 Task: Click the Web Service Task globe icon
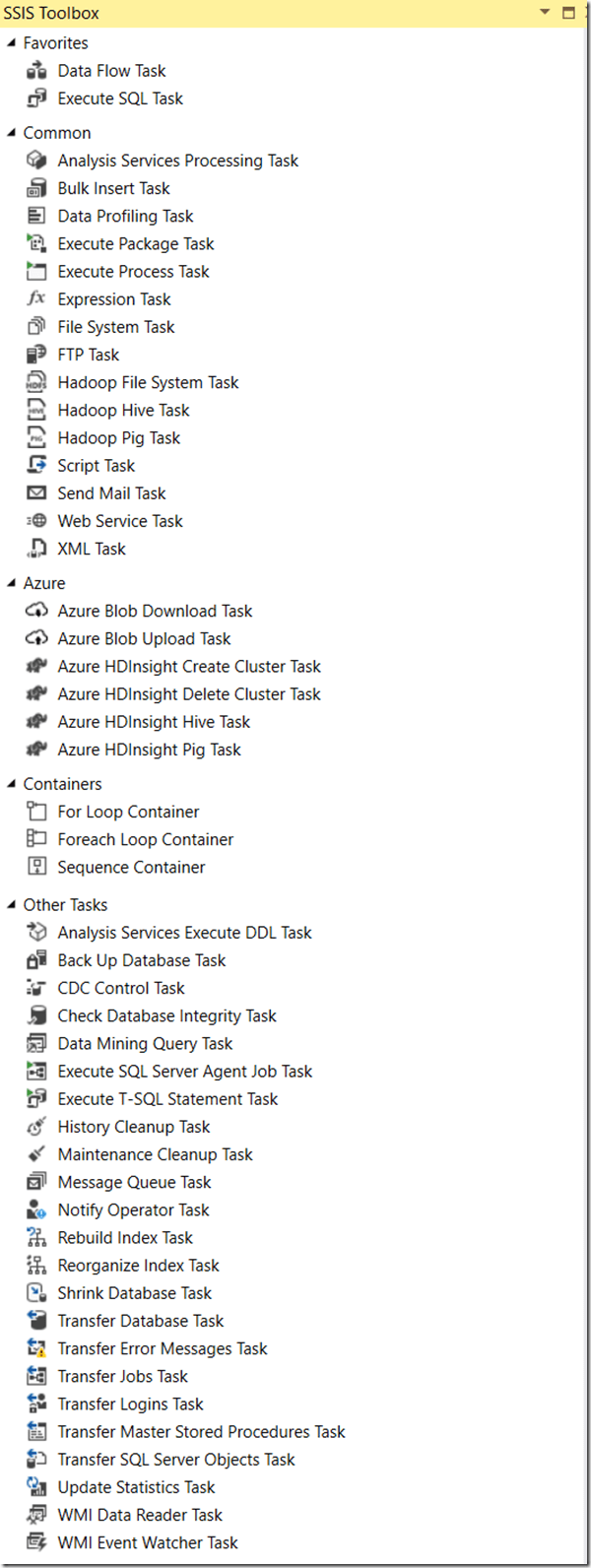(x=36, y=521)
